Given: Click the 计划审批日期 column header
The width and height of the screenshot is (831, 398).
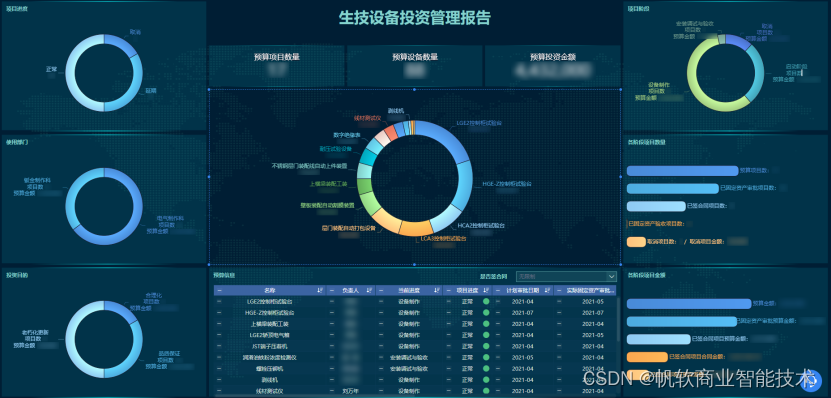Looking at the screenshot, I should tap(522, 290).
